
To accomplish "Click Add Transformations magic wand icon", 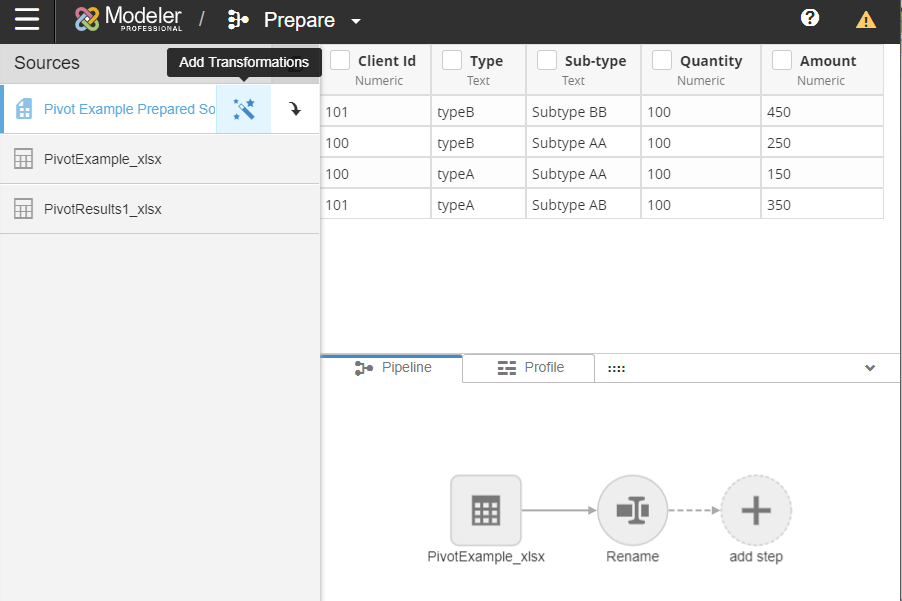I will point(243,109).
